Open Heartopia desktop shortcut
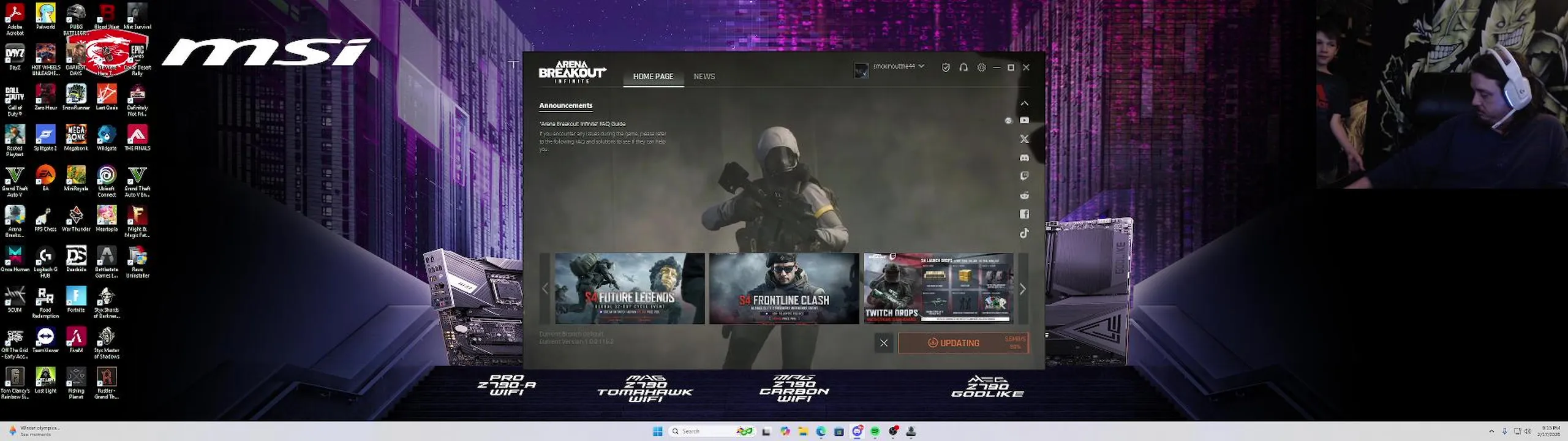Screen dimensions: 1568x441 107,219
